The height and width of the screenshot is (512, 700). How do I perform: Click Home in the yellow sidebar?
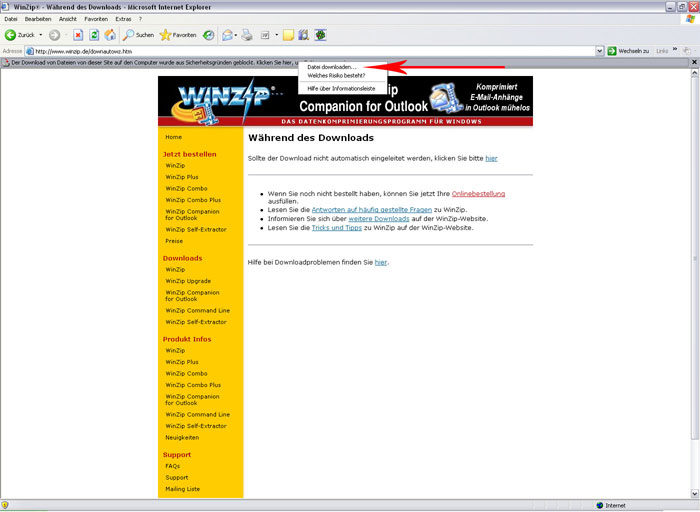pyautogui.click(x=173, y=137)
